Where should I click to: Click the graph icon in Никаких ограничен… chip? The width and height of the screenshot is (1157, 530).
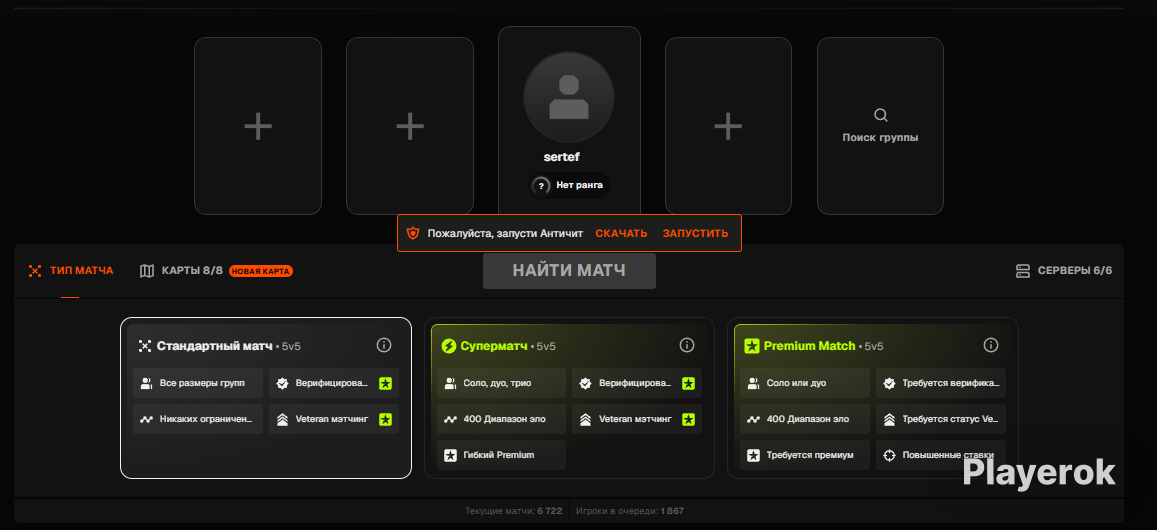coord(147,419)
